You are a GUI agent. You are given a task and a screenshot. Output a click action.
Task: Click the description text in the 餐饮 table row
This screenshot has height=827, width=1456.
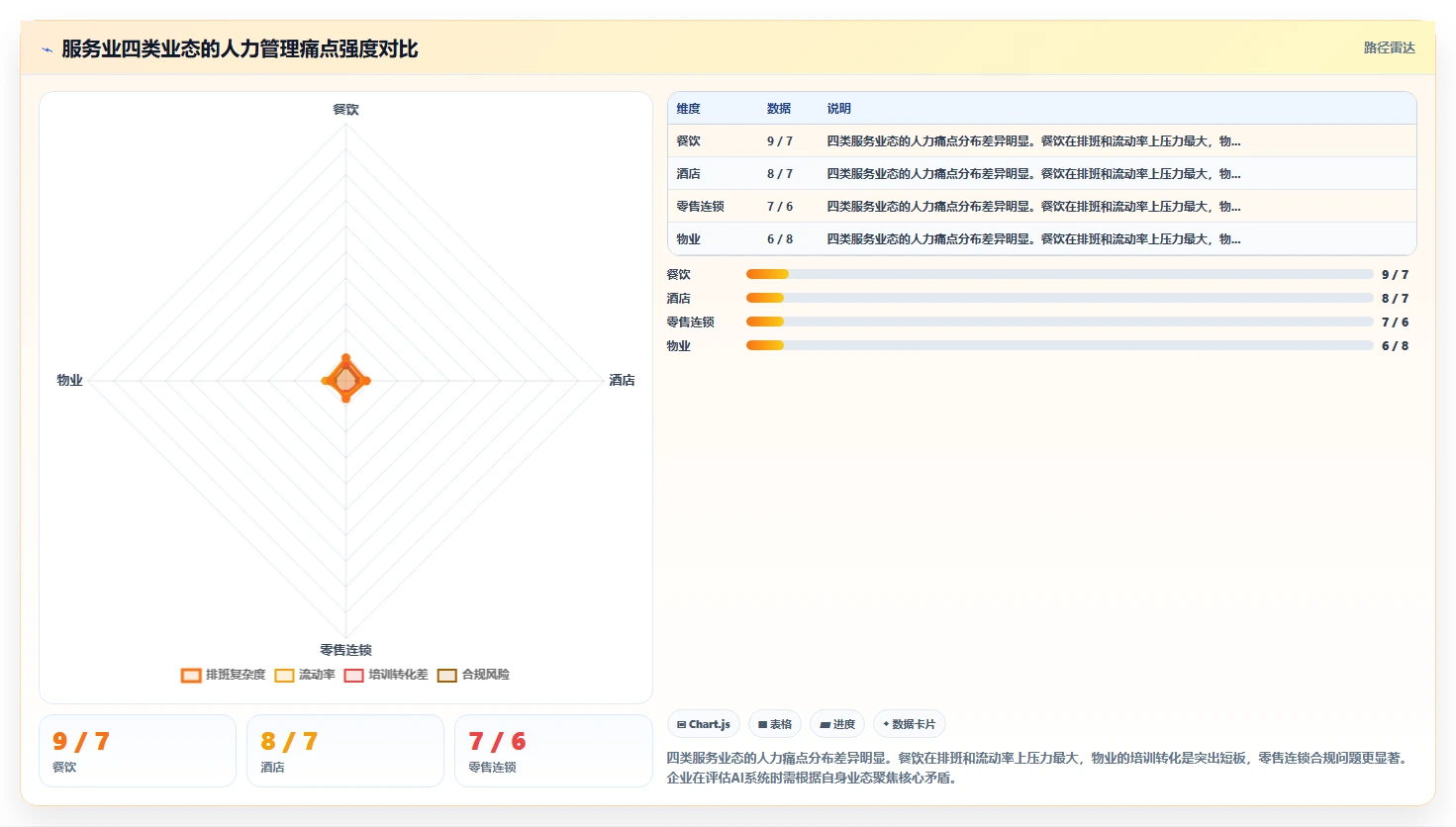pyautogui.click(x=1033, y=141)
